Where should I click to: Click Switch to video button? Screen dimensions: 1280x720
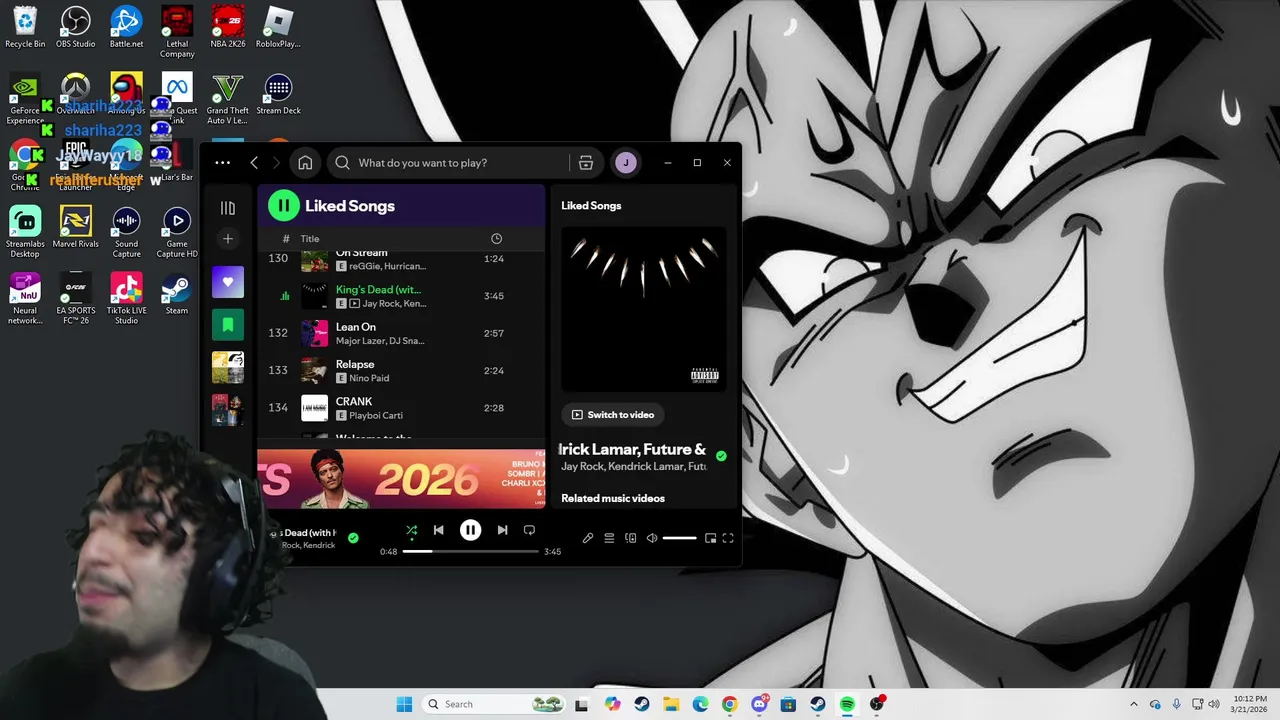[x=613, y=415]
